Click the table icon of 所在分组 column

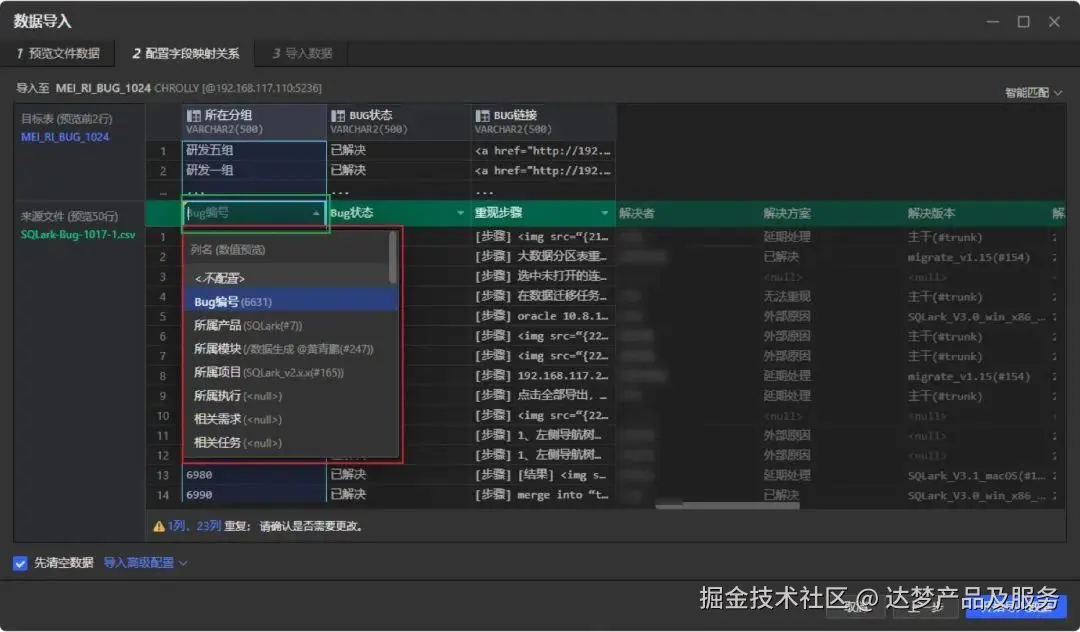click(194, 116)
